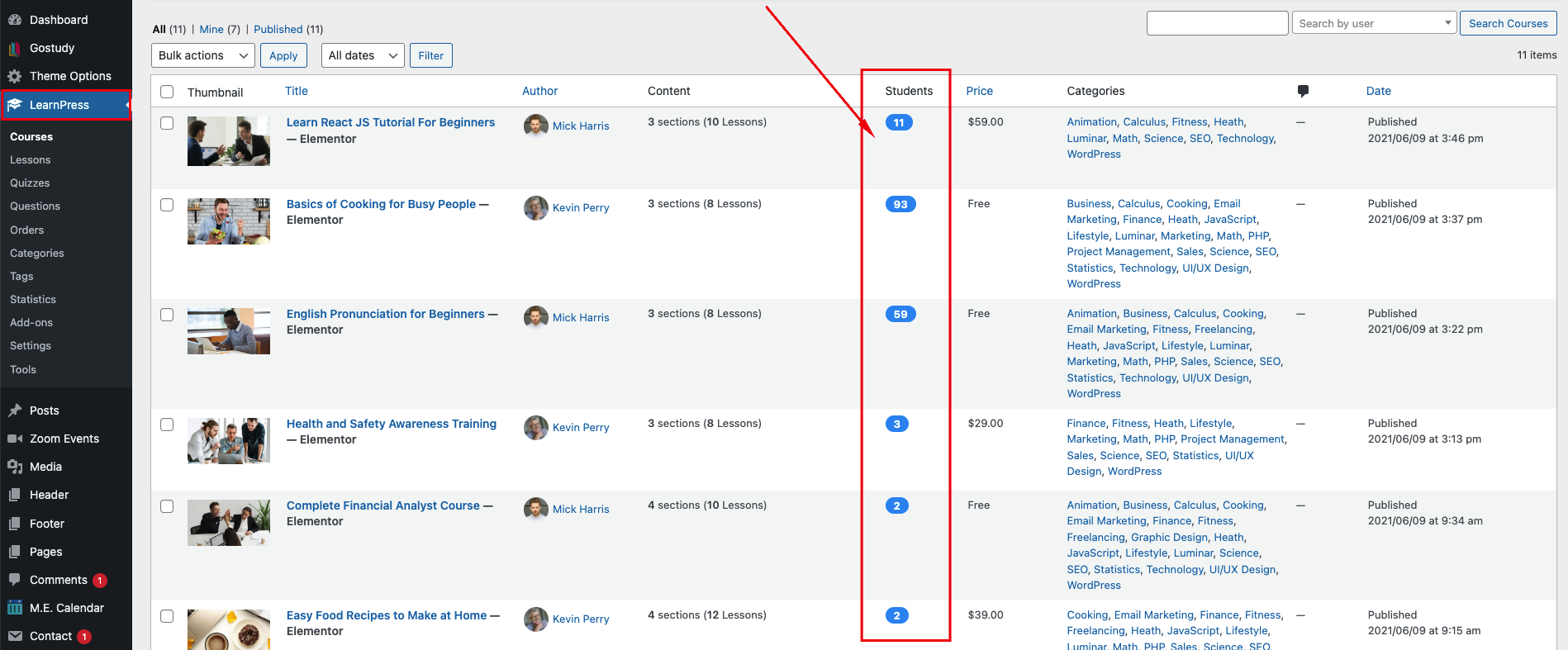Click Mick Harris avatar on English Pronunciation row
The width and height of the screenshot is (1568, 650).
[x=536, y=317]
